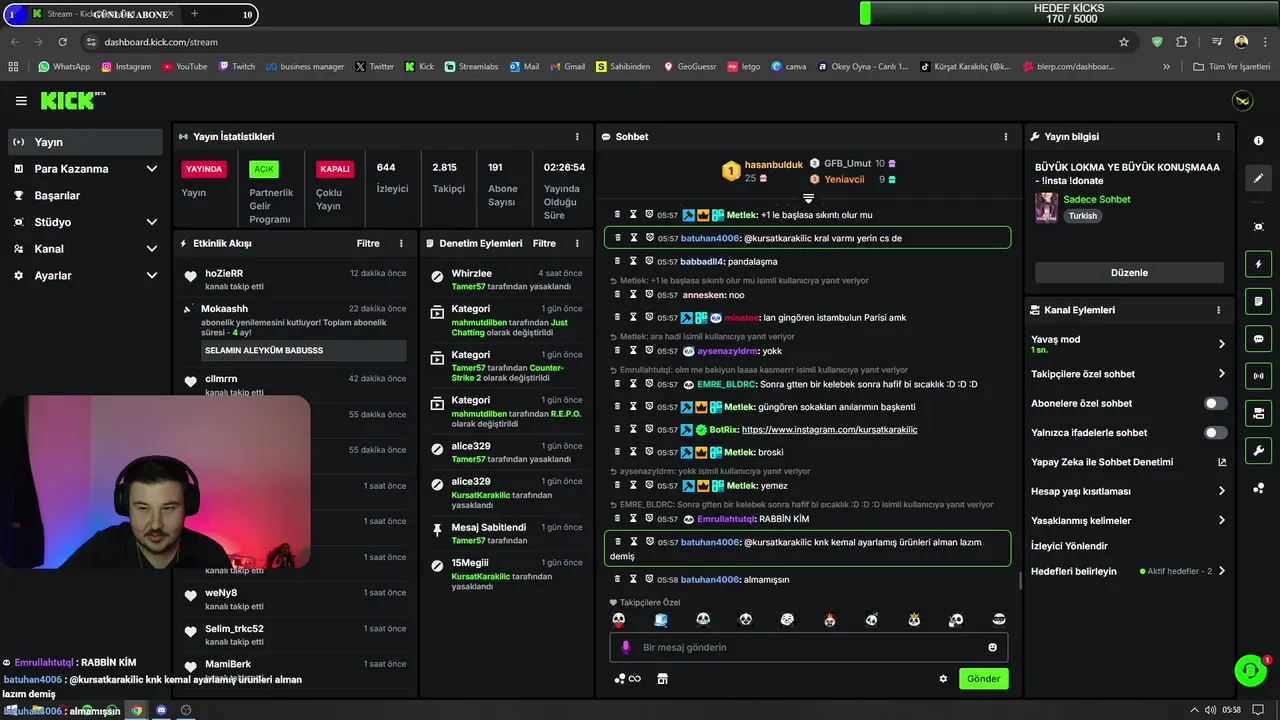This screenshot has height=720, width=1280.
Task: Bookmark this page with the star icon
Action: 1124,42
